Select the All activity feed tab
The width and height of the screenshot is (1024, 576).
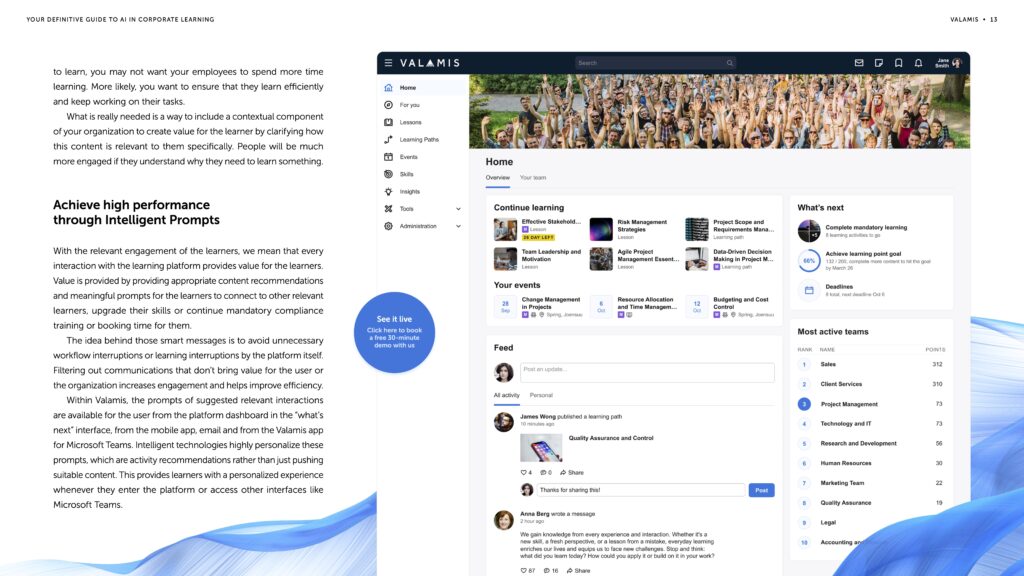tap(507, 395)
